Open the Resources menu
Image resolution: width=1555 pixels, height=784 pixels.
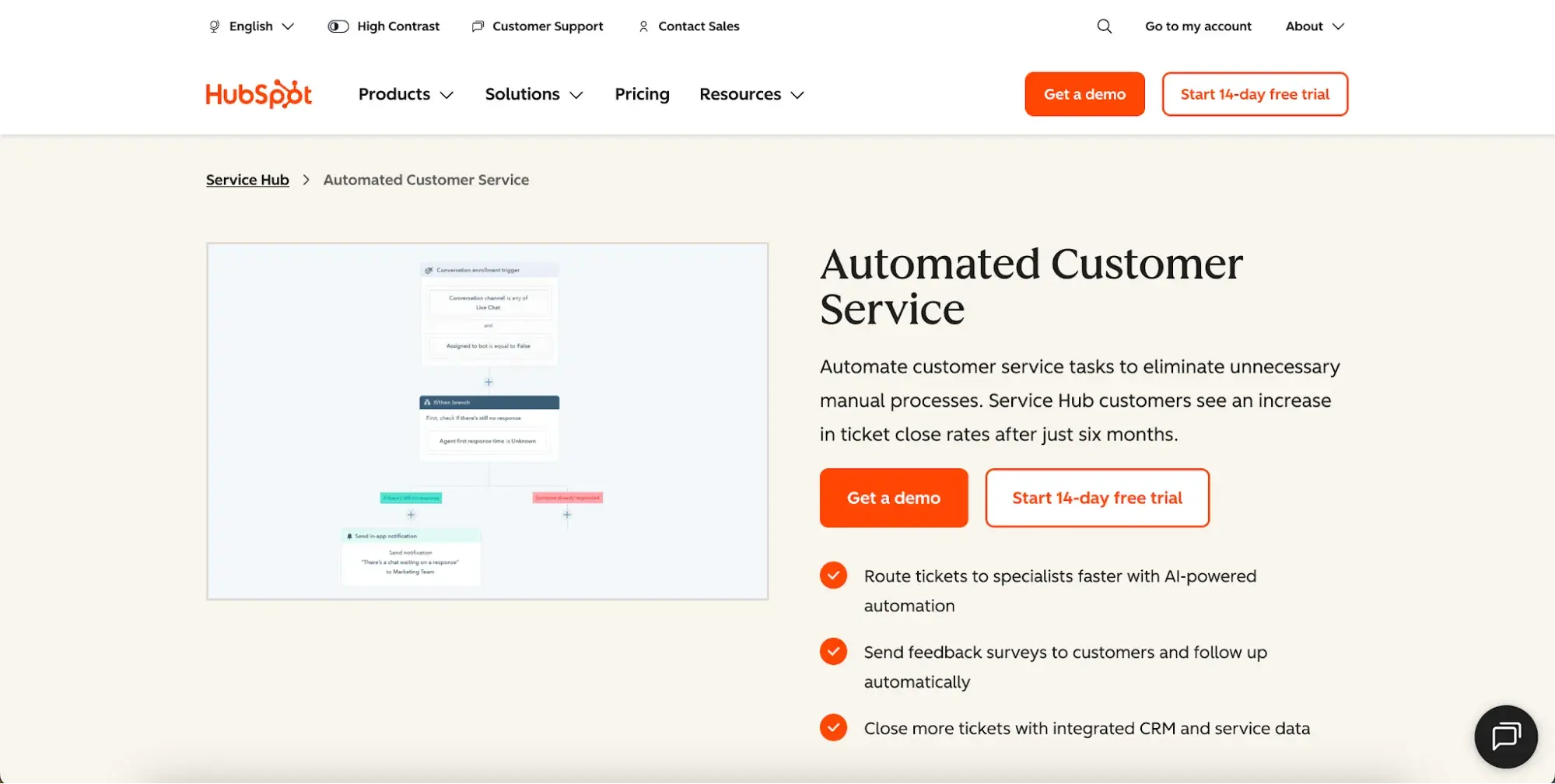pos(751,94)
